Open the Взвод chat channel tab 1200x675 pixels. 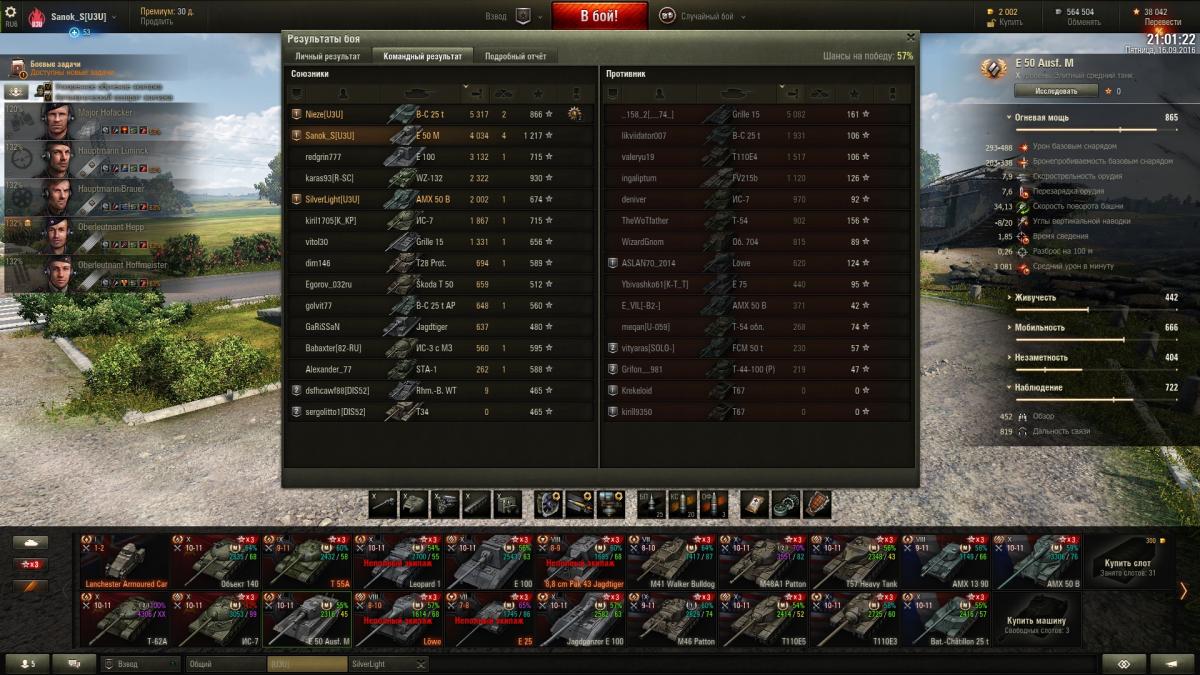(x=139, y=664)
